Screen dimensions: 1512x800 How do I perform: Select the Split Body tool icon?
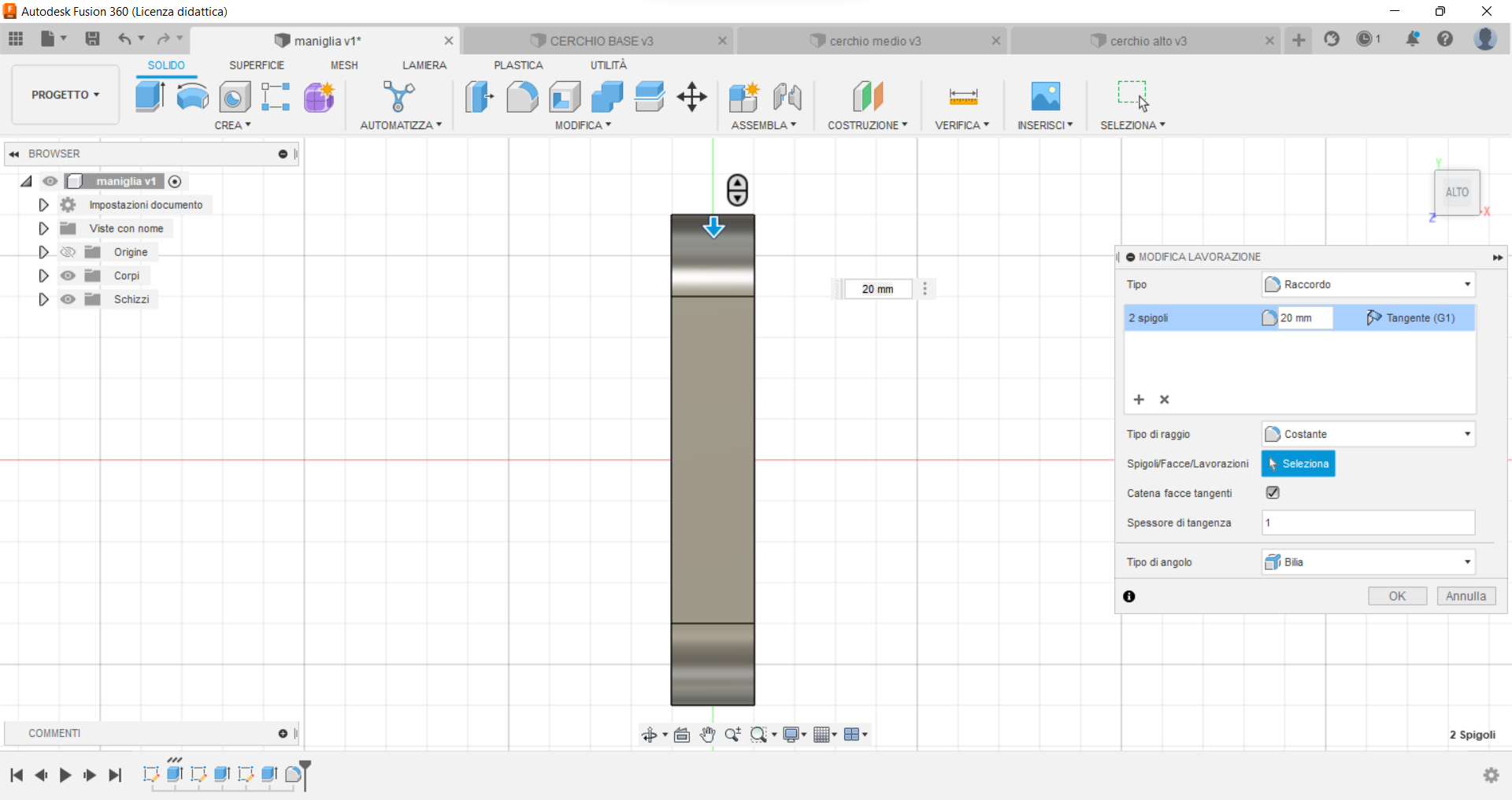(x=650, y=97)
